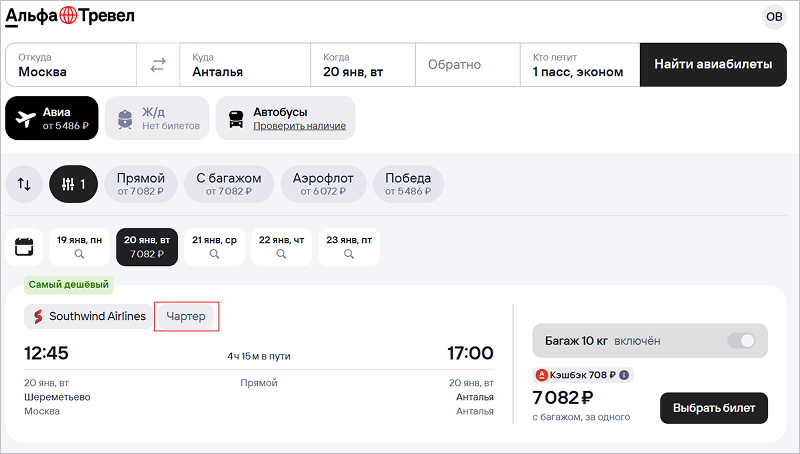Click the Moscow origin input field
Viewport: 800px width, 454px height.
(70, 65)
